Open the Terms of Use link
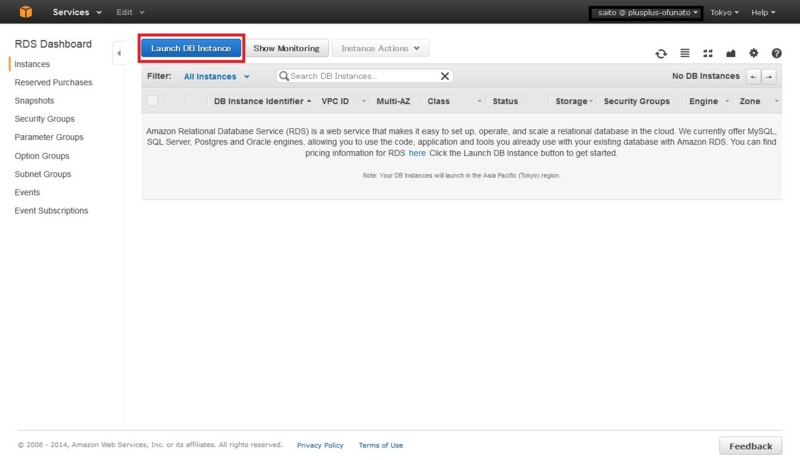The width and height of the screenshot is (800, 460). (x=381, y=445)
